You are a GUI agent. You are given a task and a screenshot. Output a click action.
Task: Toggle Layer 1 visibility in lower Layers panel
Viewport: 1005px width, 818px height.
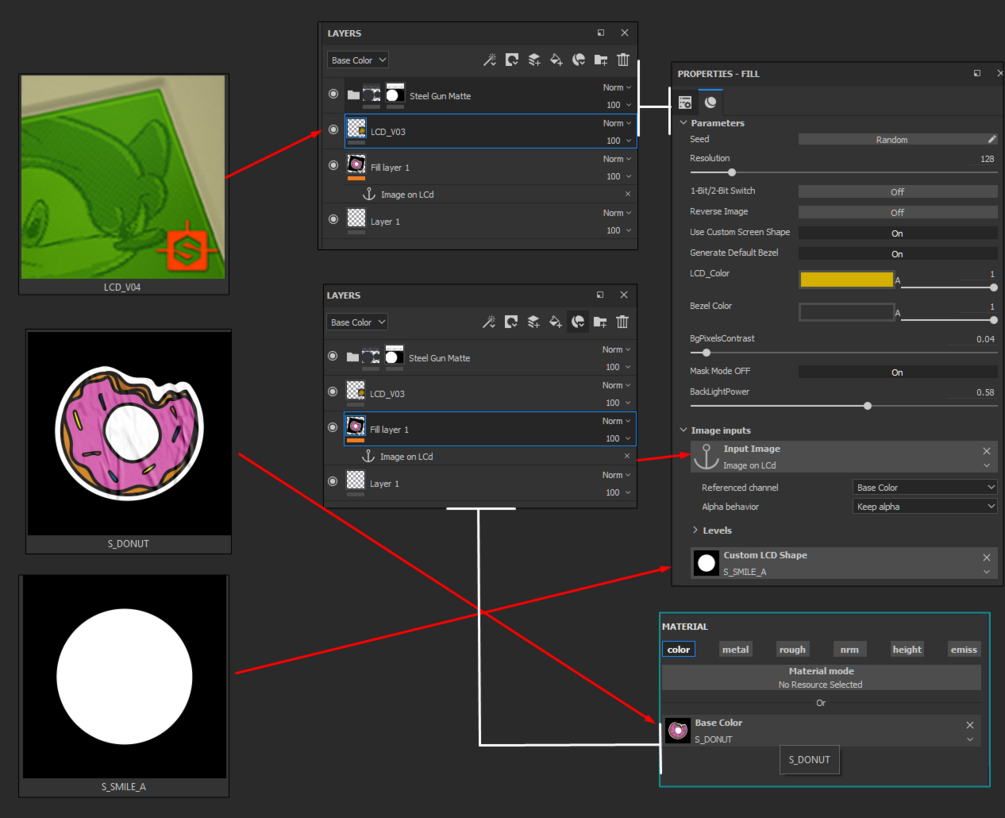click(333, 481)
